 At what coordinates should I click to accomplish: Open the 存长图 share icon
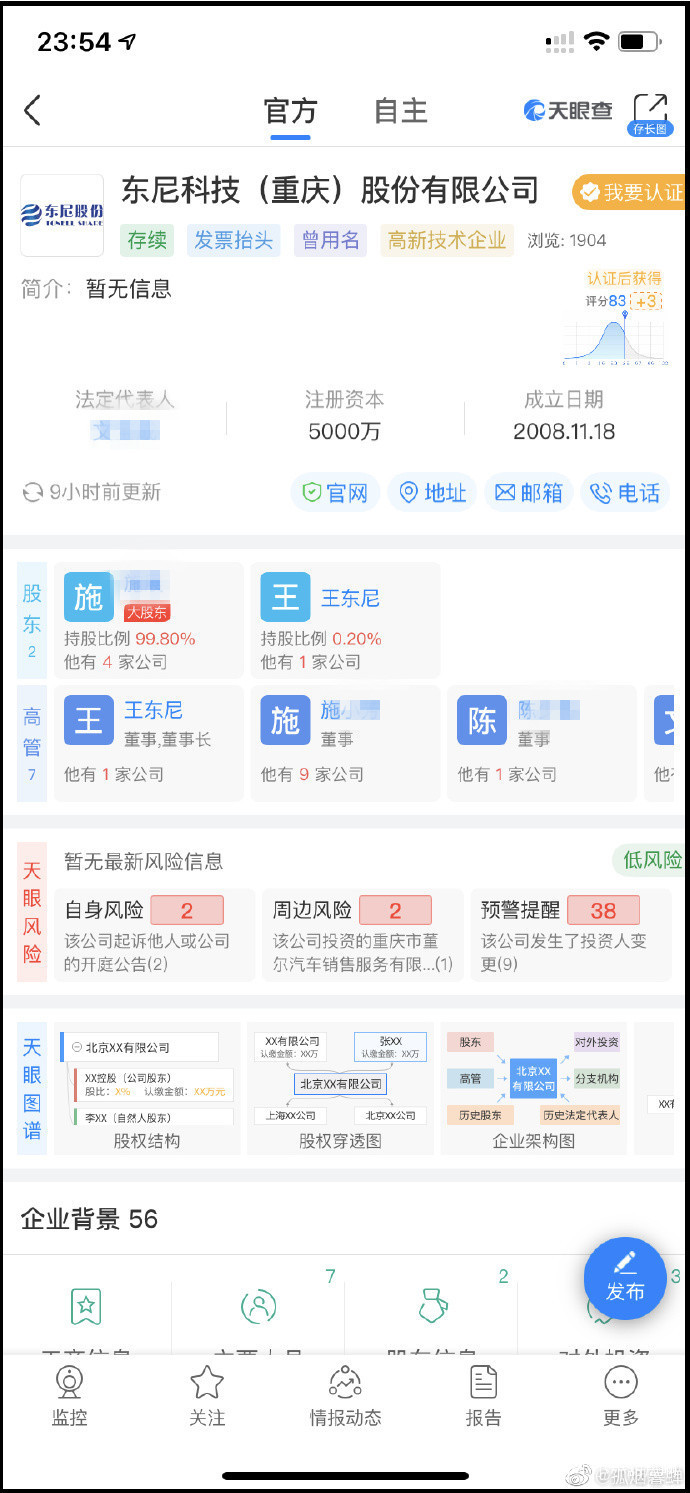[x=650, y=114]
